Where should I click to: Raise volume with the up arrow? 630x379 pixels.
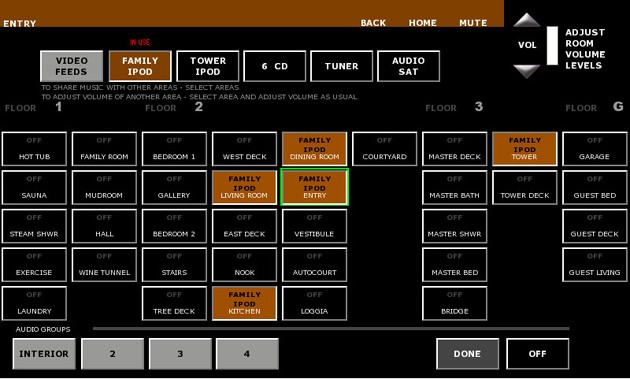pos(526,20)
